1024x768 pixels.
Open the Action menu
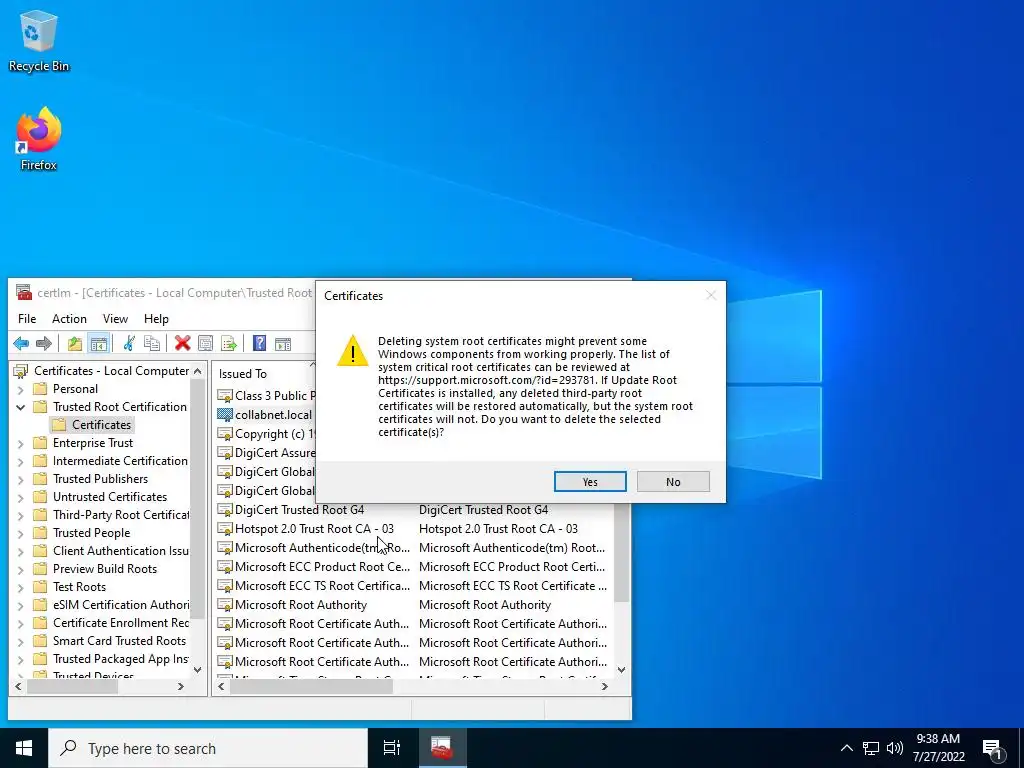click(69, 319)
